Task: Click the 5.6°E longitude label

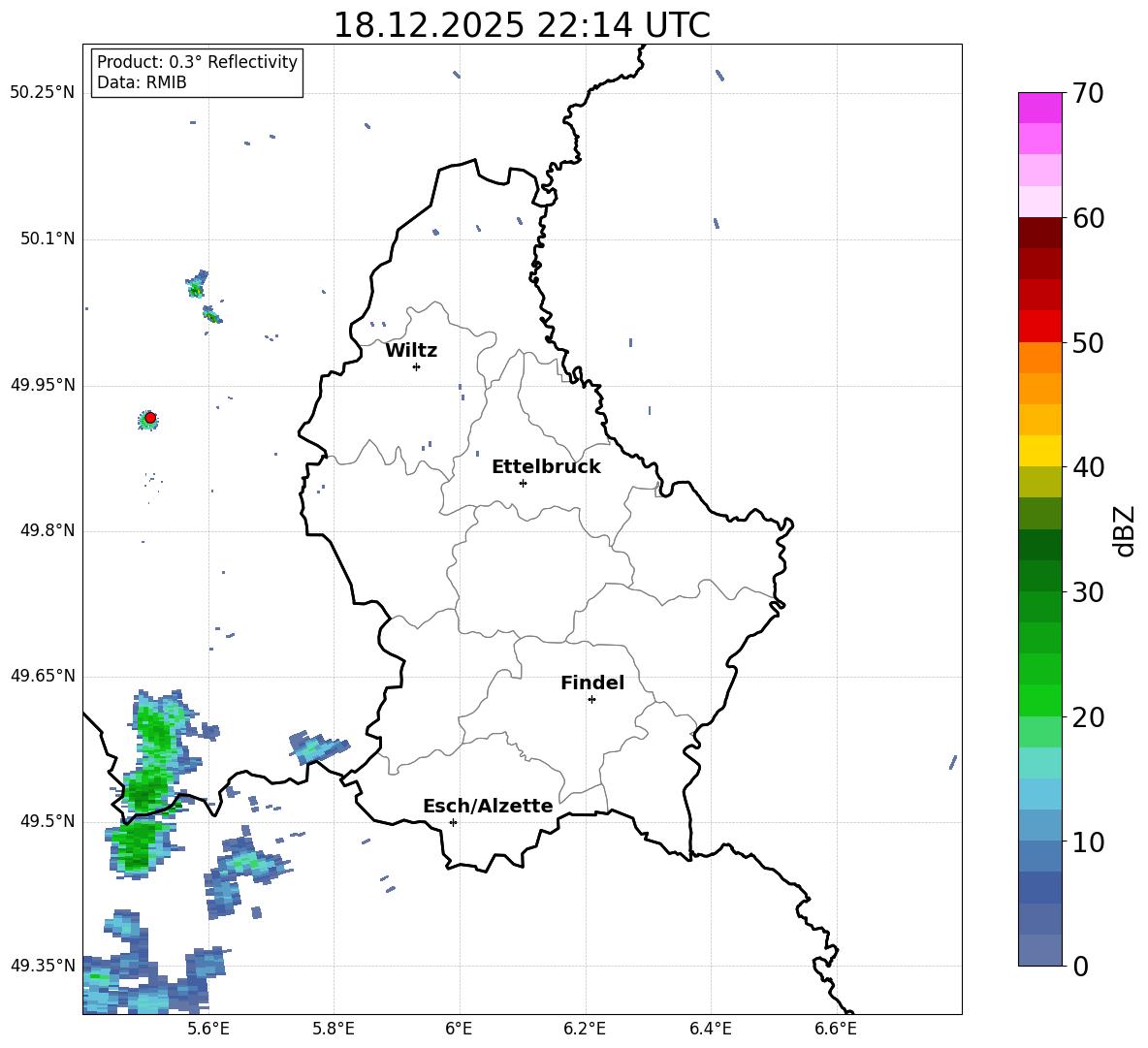Action: coord(208,1029)
